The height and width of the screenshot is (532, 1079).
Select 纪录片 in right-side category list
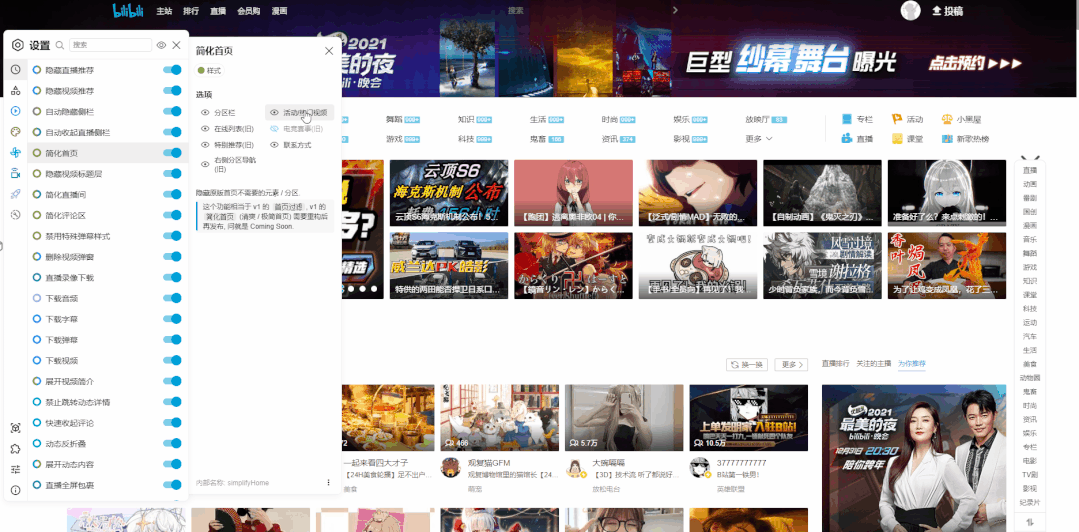(1030, 502)
